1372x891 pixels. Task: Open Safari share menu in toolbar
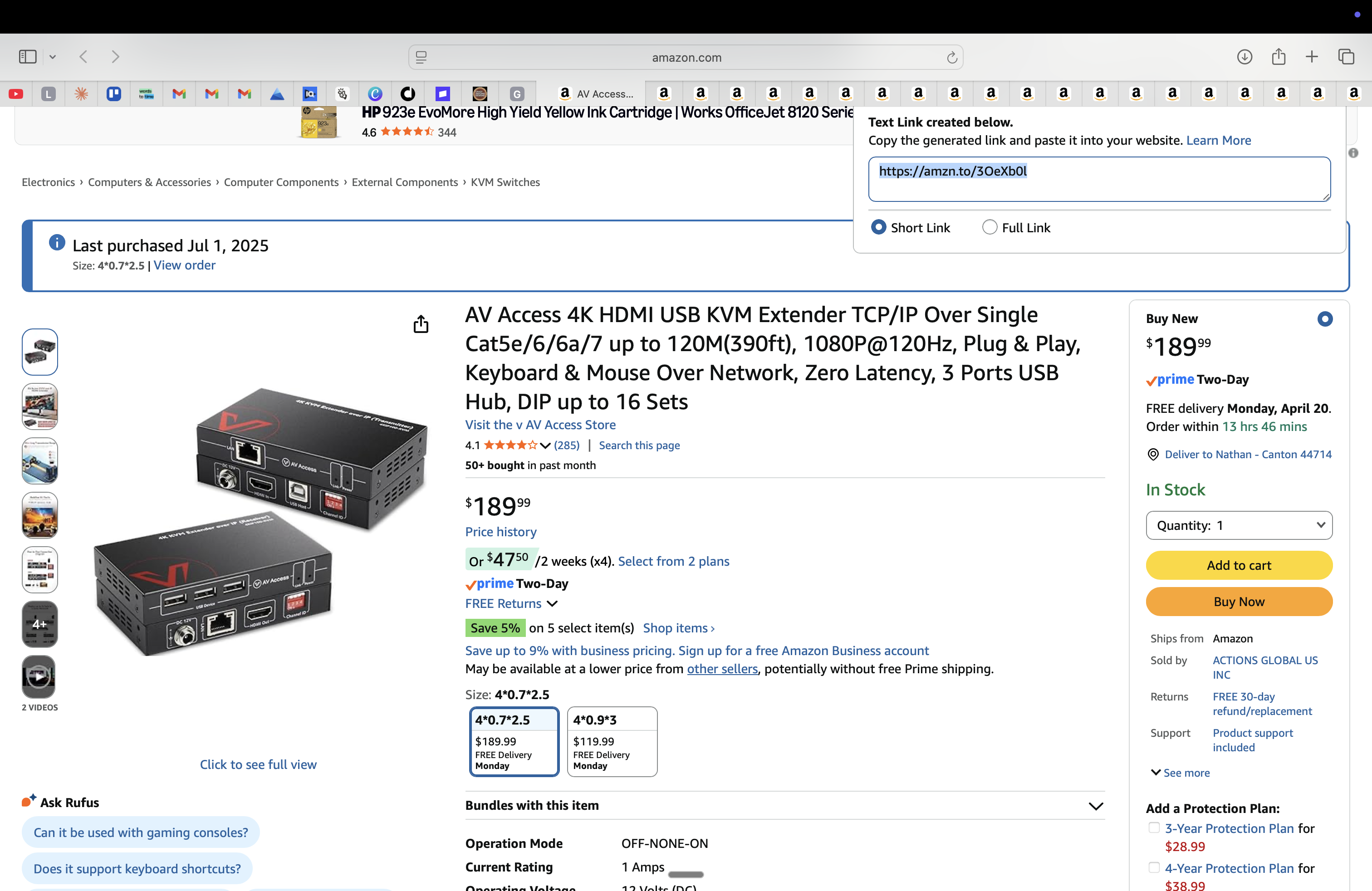[x=1279, y=56]
